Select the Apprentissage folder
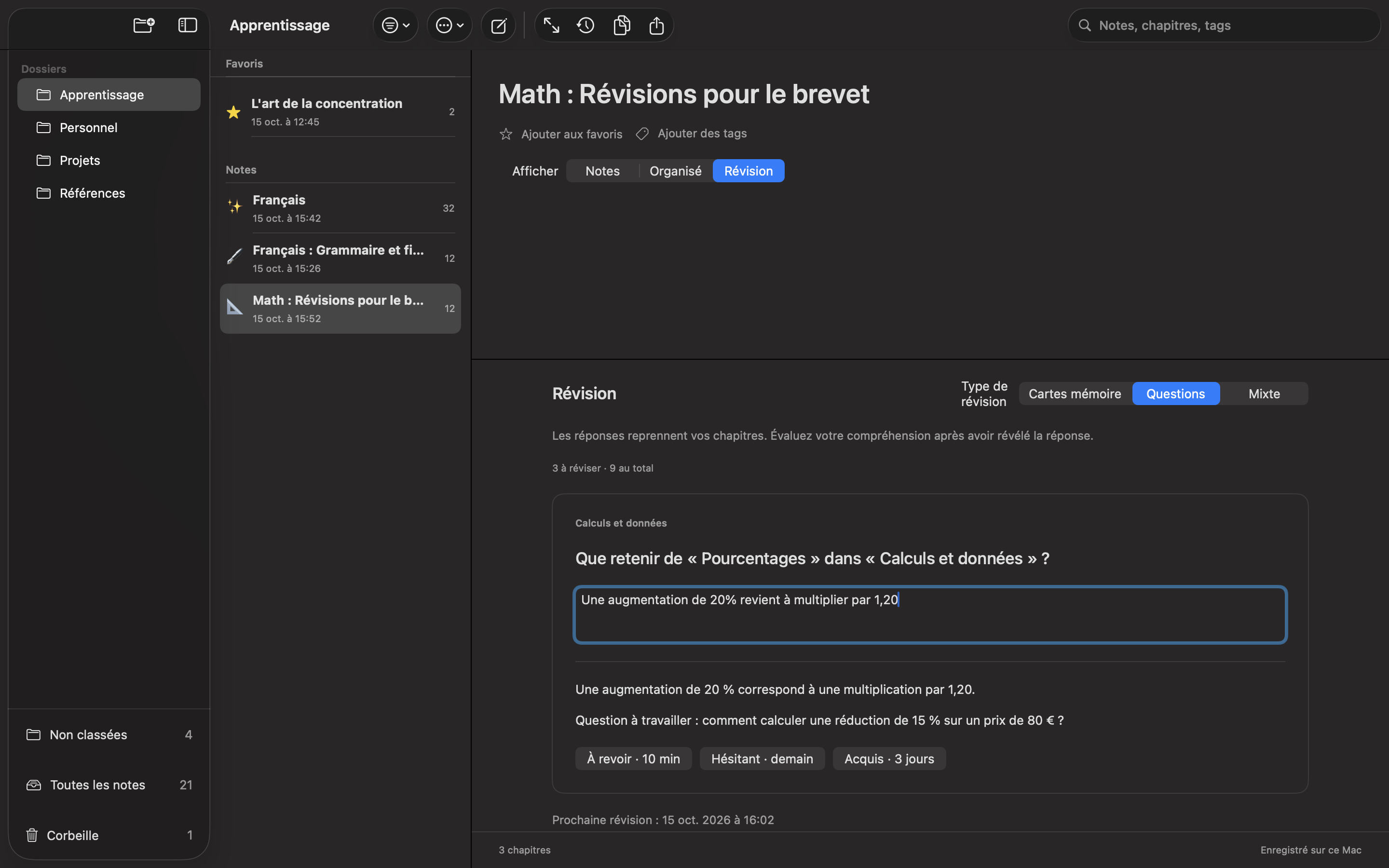Screen dimensions: 1389x868 click(109, 95)
